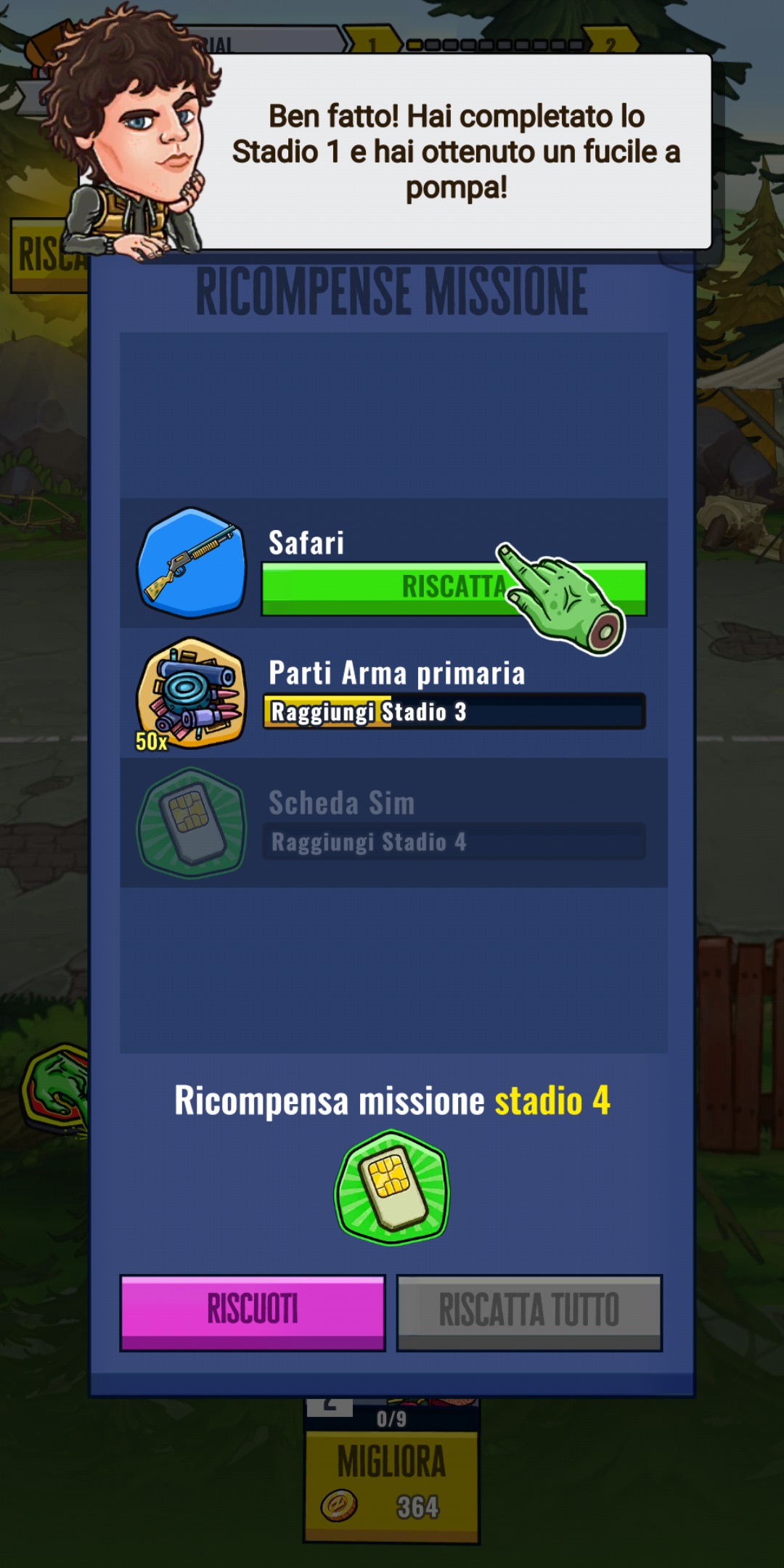Tap the grey RISCATTA TUTTO button
784x1568 pixels.
[x=529, y=1312]
